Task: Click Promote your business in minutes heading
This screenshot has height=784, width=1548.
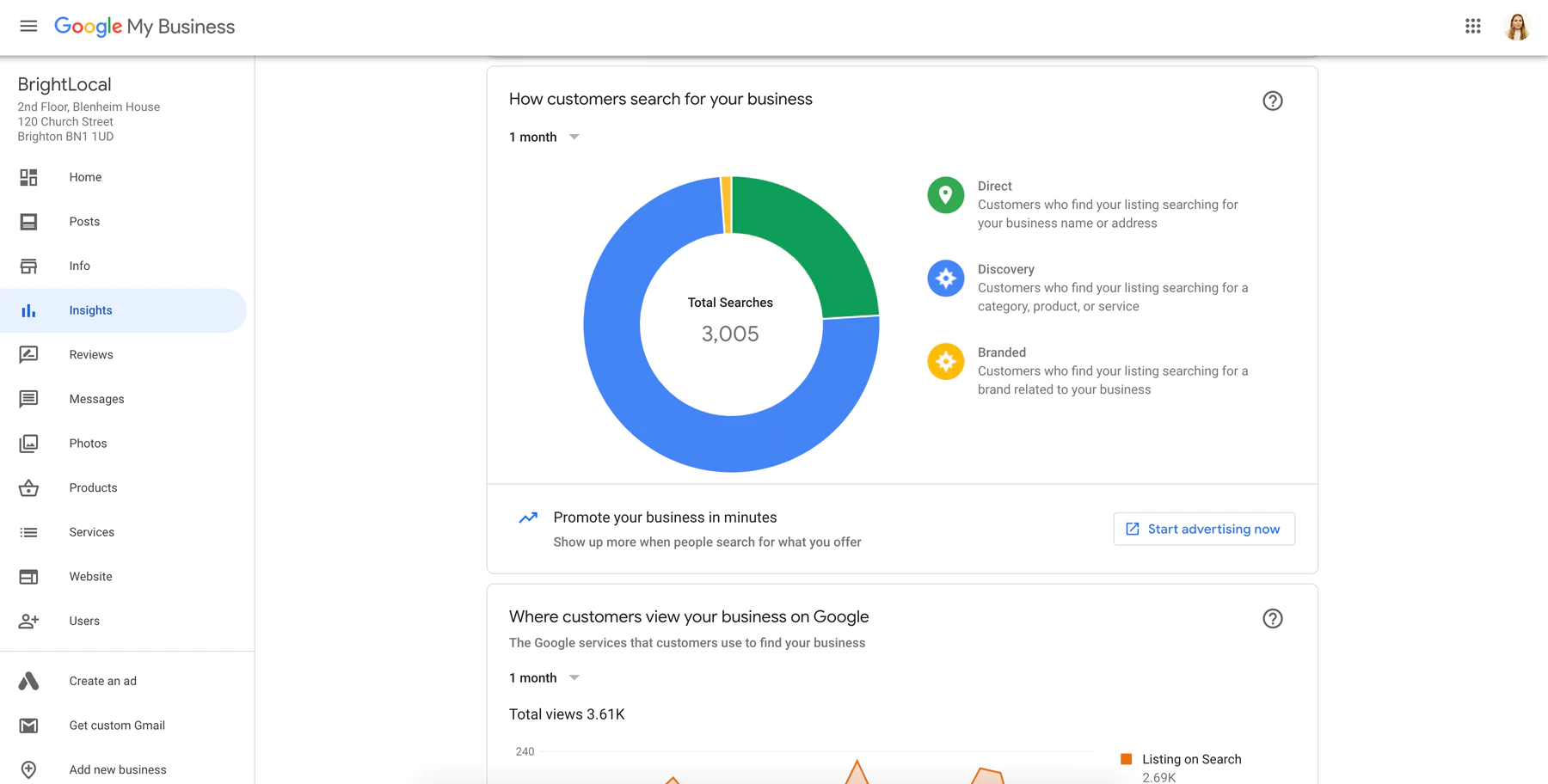Action: pyautogui.click(x=665, y=518)
